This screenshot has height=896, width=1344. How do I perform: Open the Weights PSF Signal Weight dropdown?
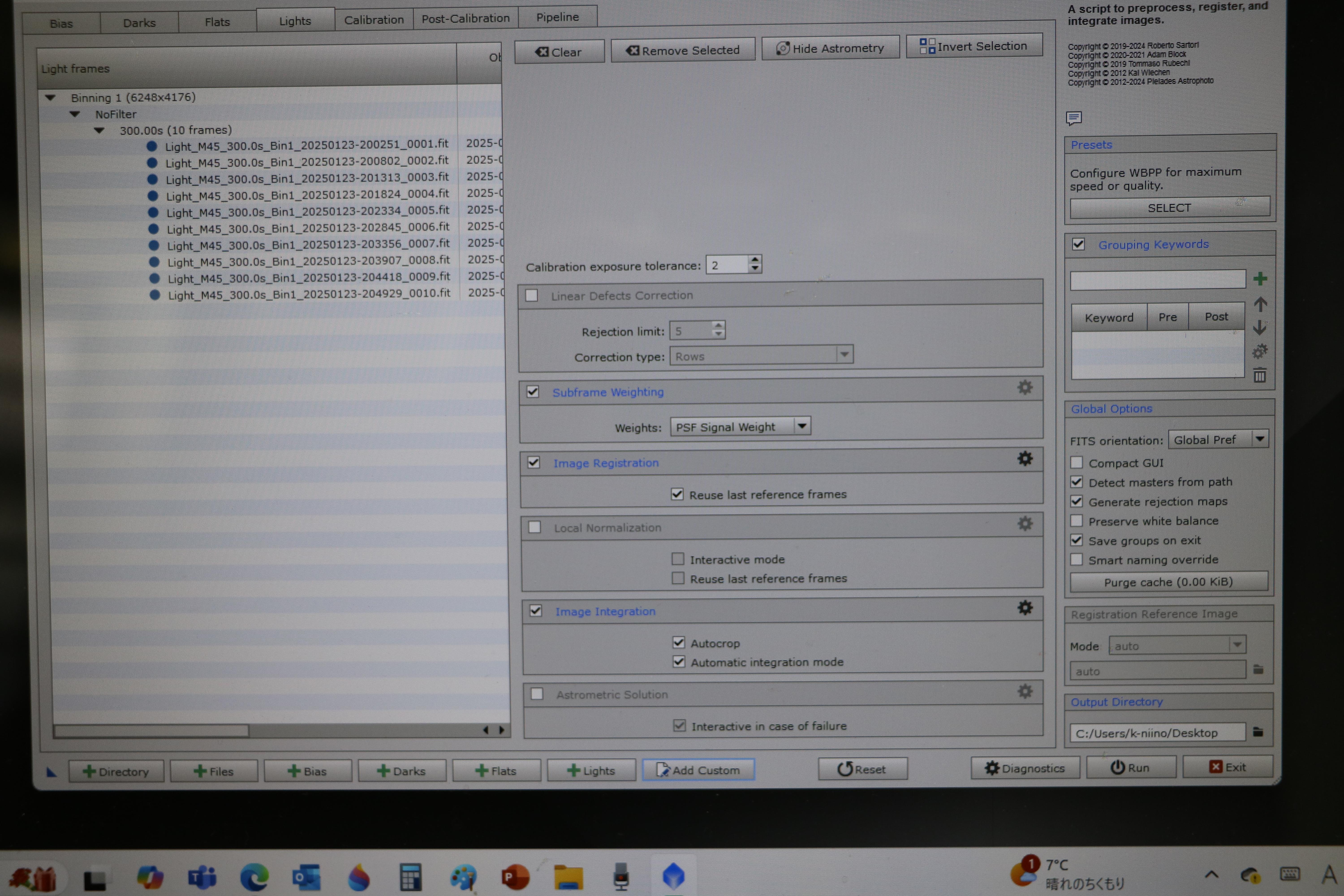(x=740, y=426)
